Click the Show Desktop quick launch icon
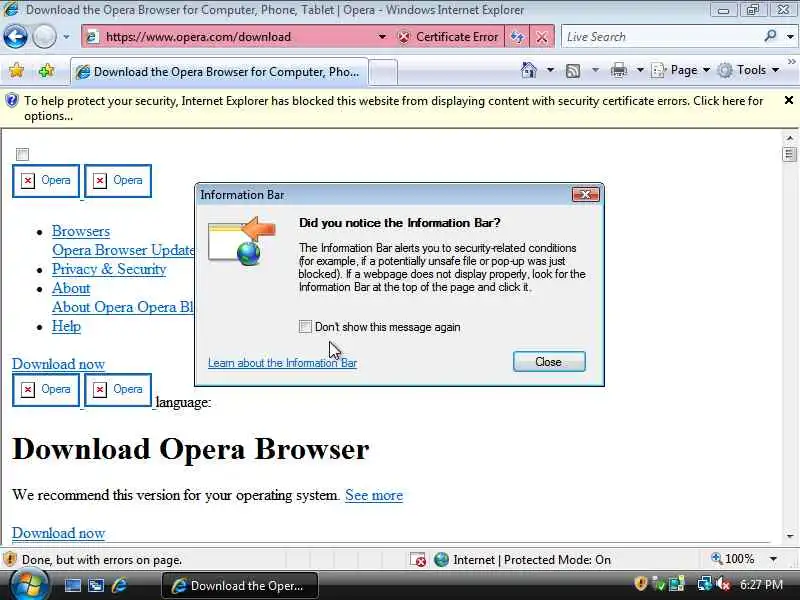The height and width of the screenshot is (600, 800). tap(72, 586)
